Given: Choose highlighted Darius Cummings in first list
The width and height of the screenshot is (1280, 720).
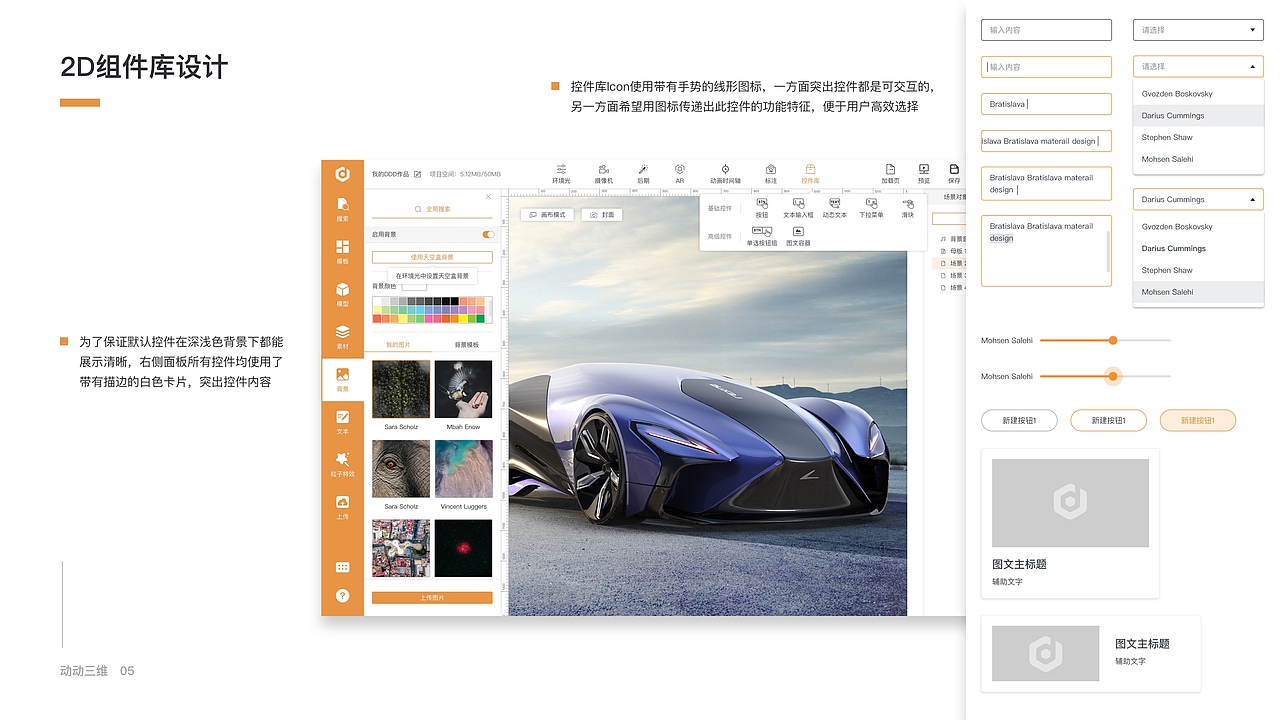Looking at the screenshot, I should 1198,115.
